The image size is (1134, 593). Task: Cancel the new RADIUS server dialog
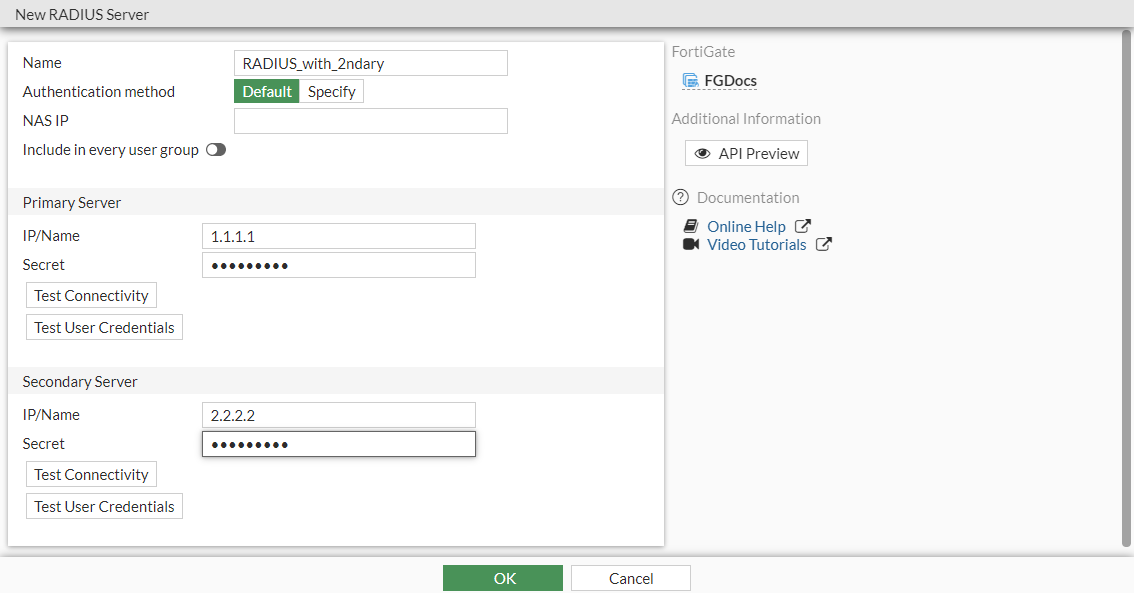tap(630, 578)
